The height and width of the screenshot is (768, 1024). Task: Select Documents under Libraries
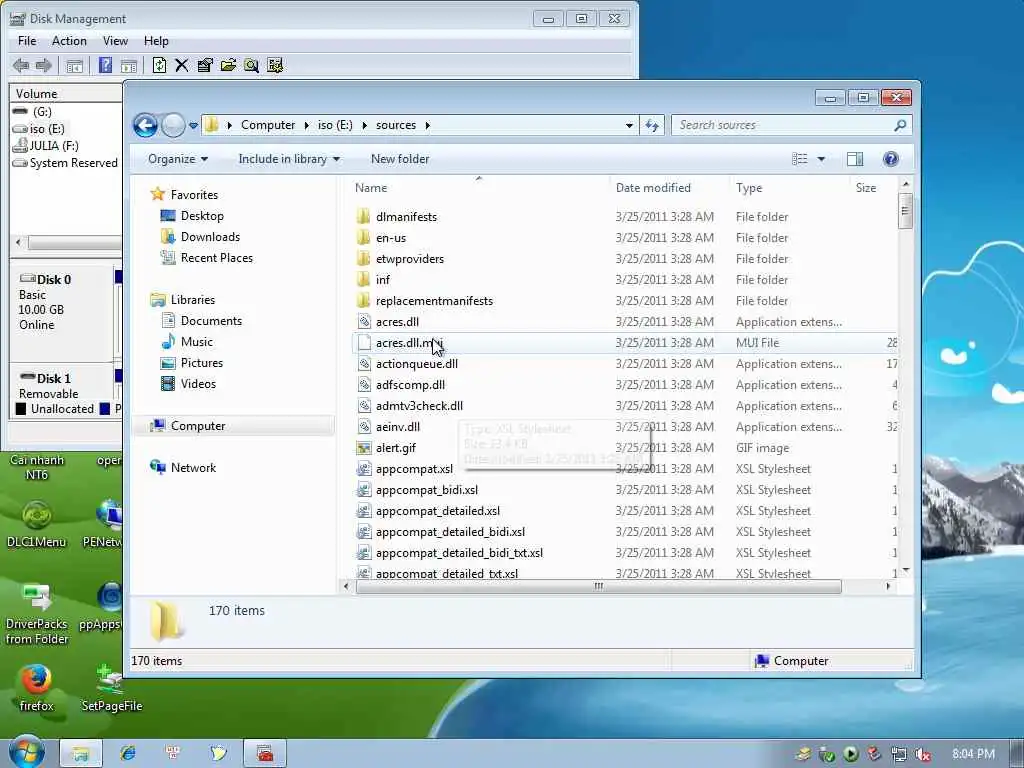click(211, 321)
